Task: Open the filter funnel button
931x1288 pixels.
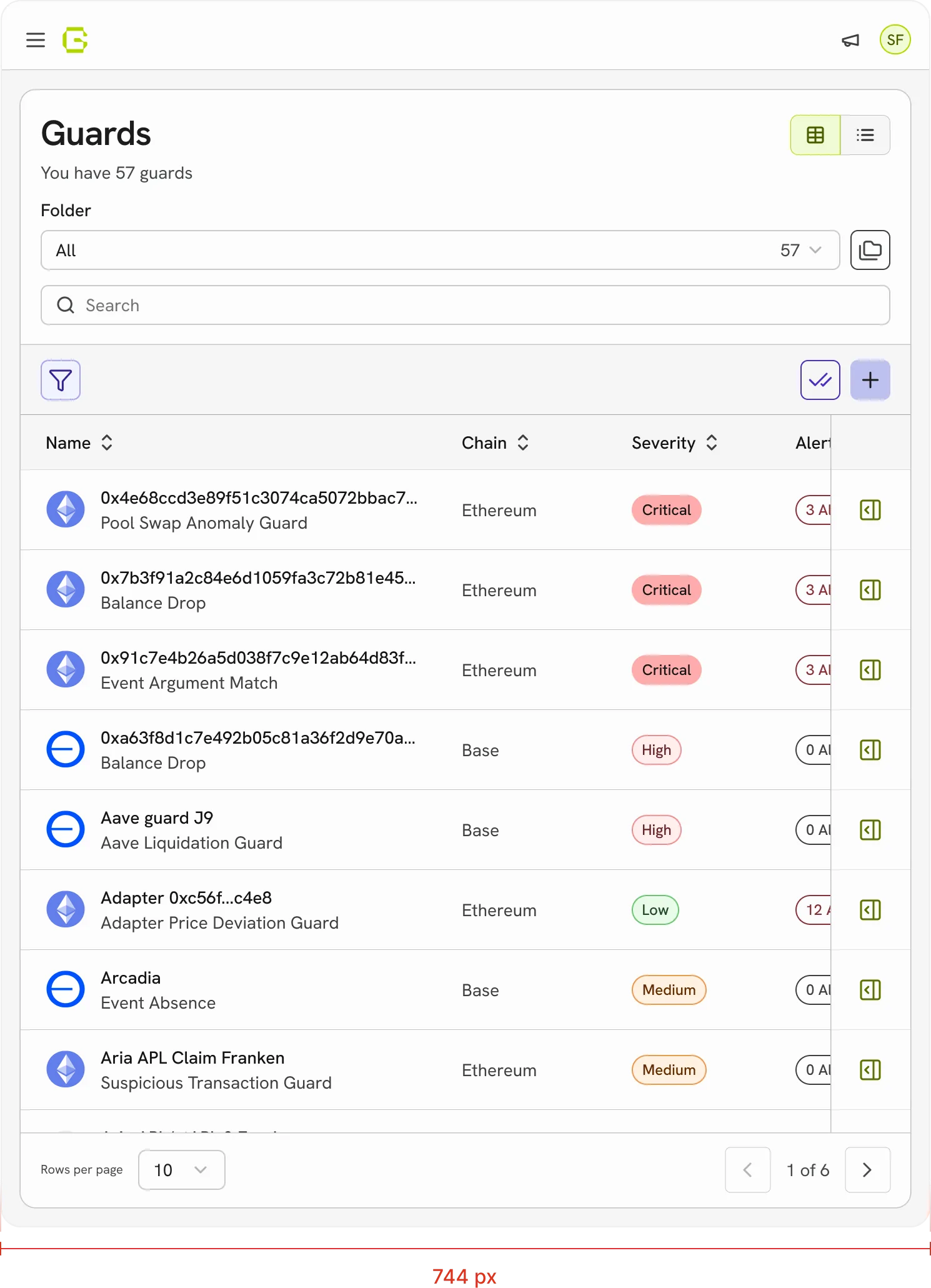Action: point(61,380)
